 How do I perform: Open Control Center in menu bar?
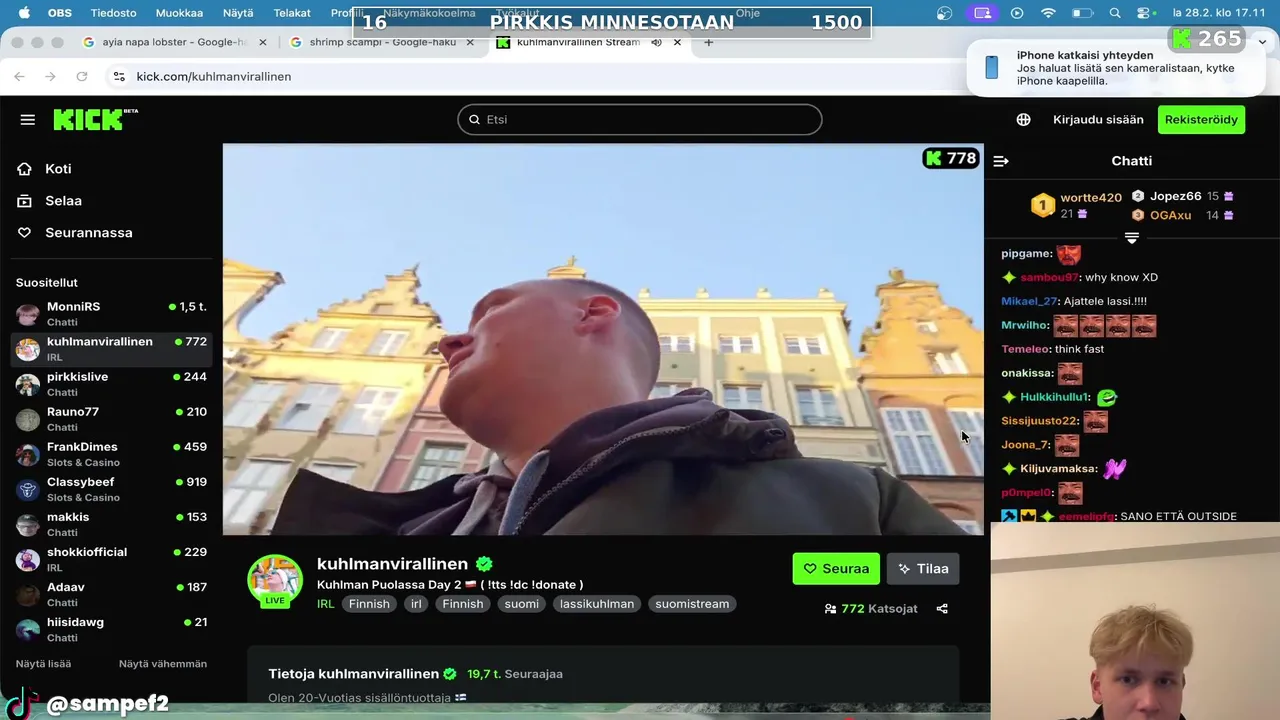pos(1146,13)
